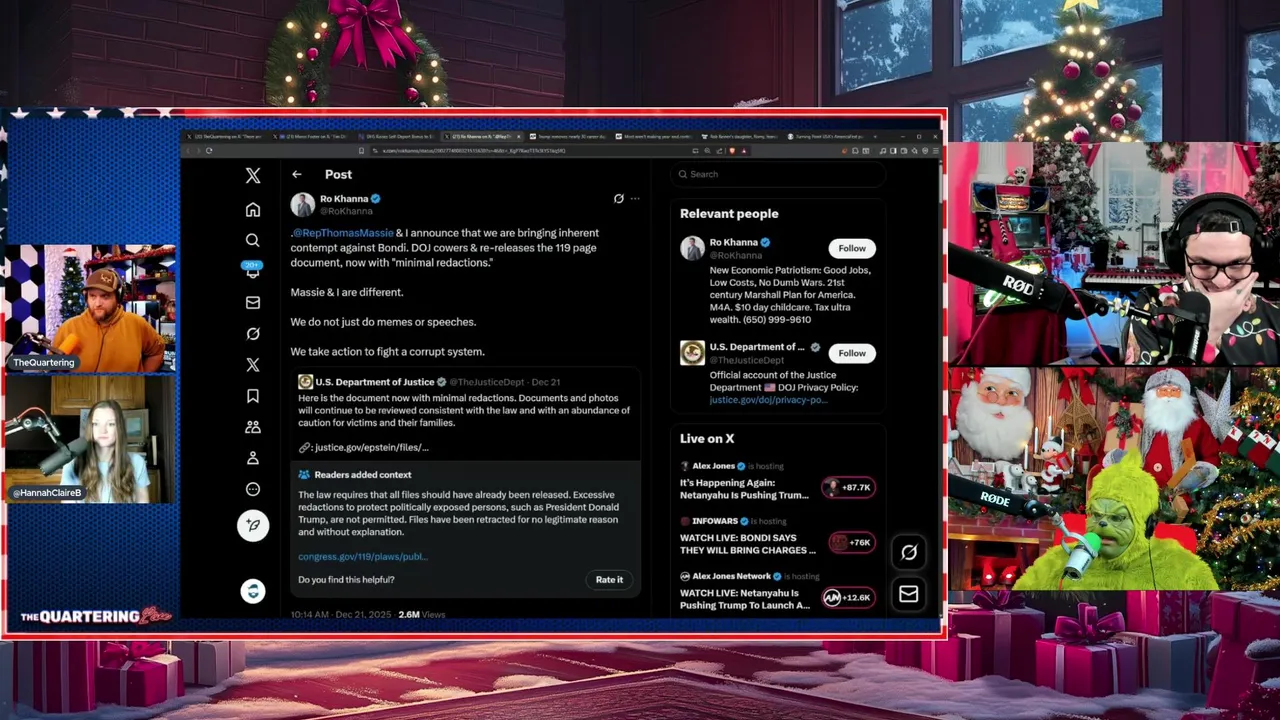Open the justice.gov/epstein/files link
Screen dimensions: 1280x720
click(371, 447)
